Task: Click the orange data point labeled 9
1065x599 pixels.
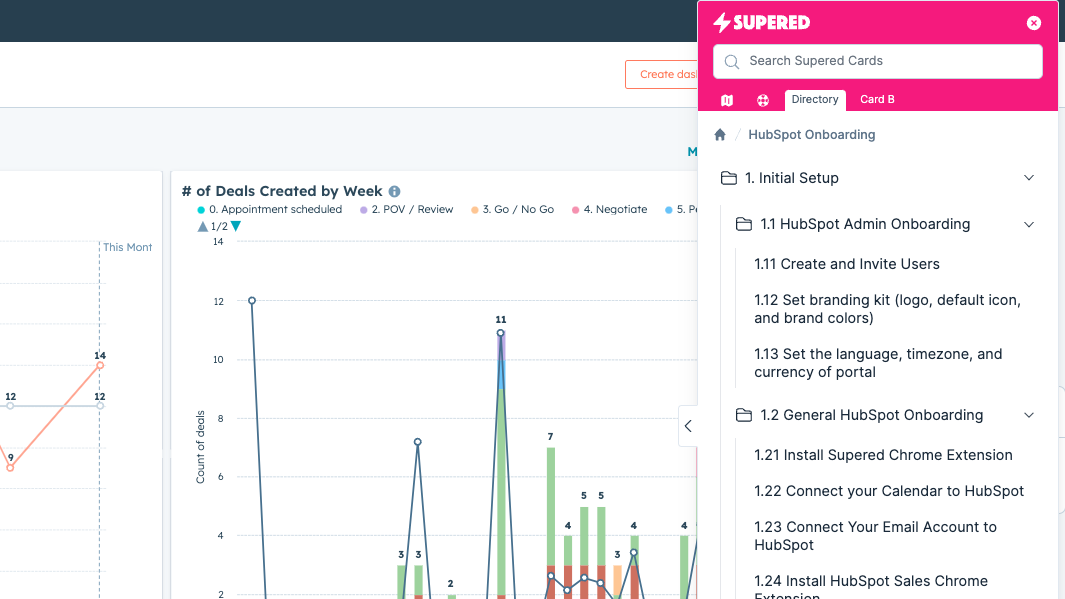Action: tap(10, 468)
